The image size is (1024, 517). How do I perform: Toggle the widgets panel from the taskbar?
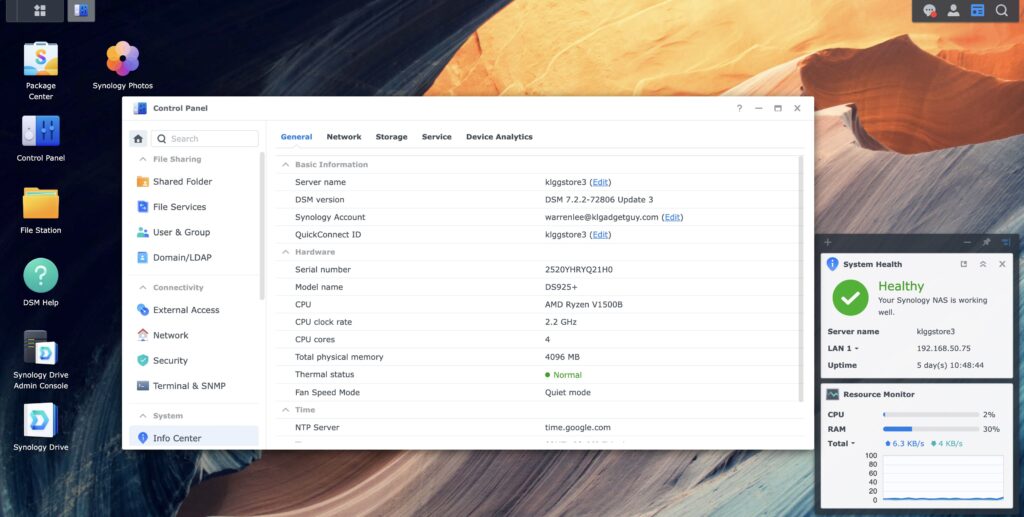coord(977,11)
